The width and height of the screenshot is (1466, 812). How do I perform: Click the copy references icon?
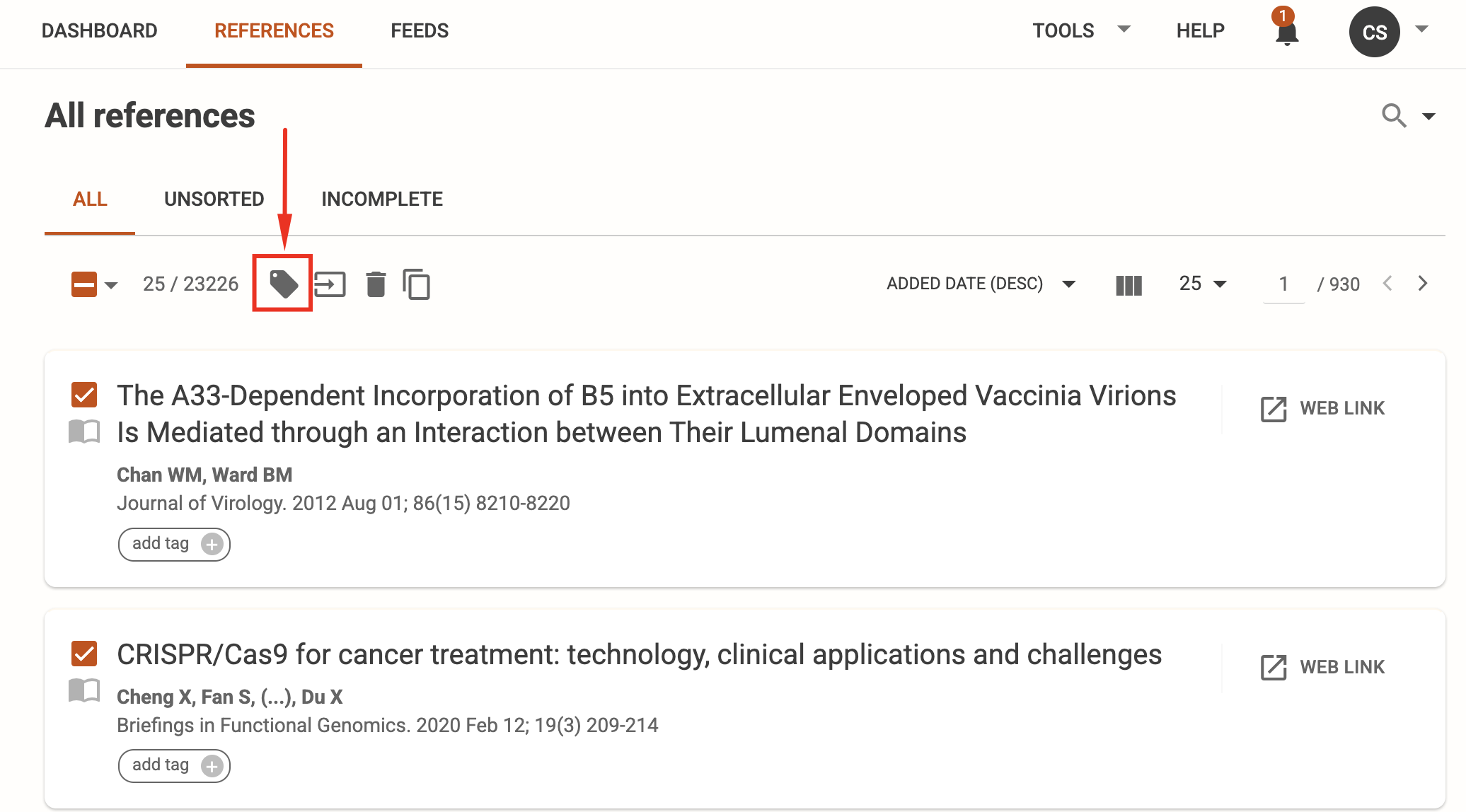click(417, 284)
